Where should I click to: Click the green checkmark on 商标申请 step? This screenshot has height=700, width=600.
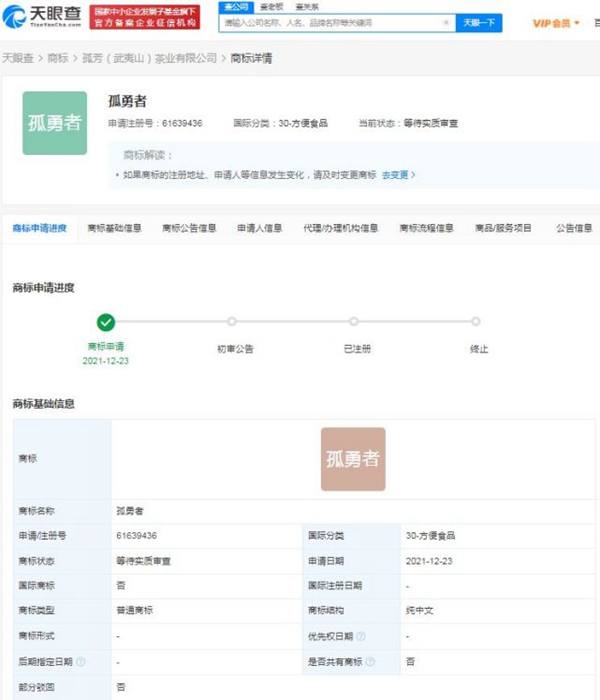[105, 322]
